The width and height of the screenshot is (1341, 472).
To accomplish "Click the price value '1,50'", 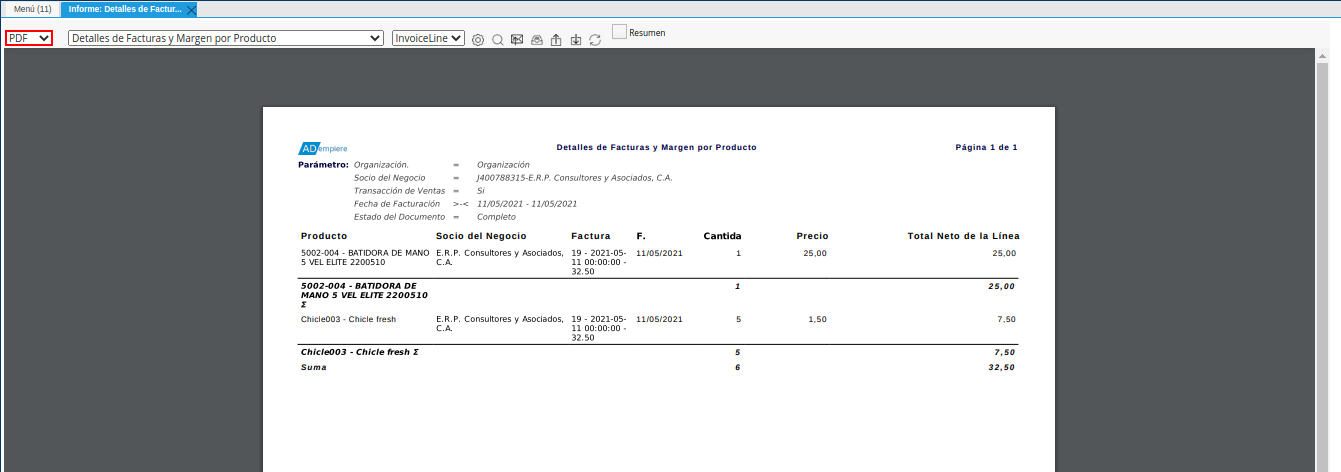I will [817, 319].
